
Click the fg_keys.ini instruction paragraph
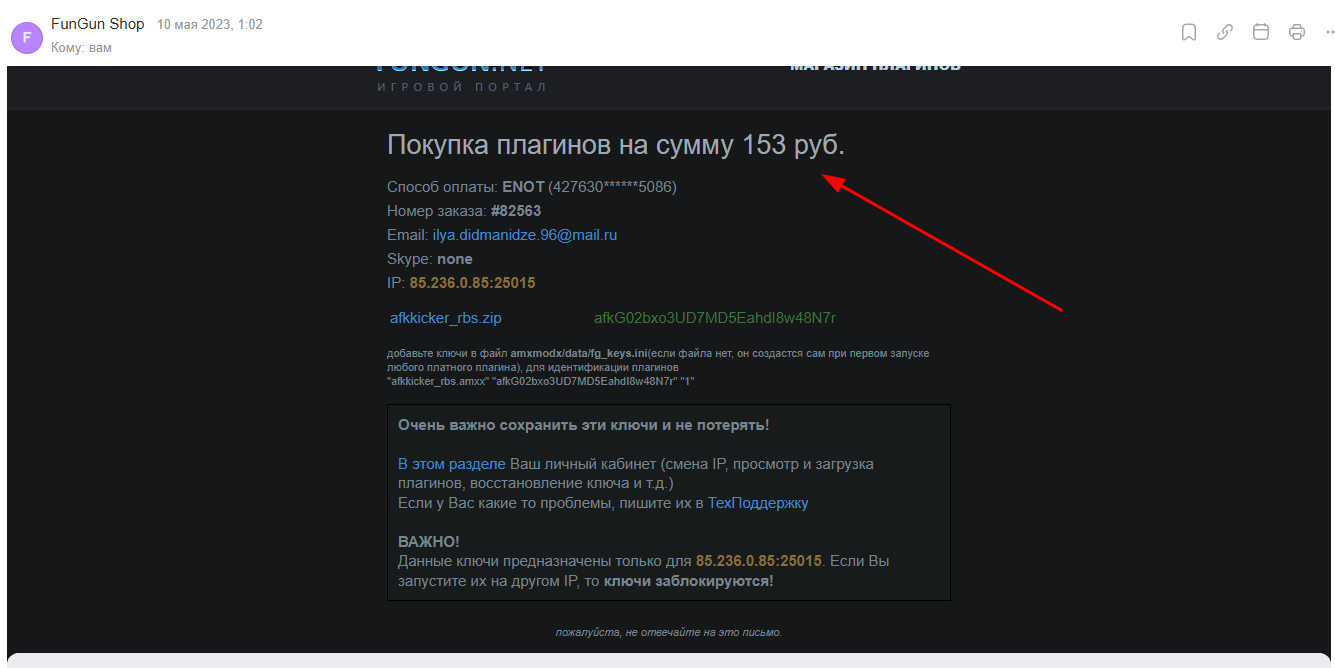[658, 367]
